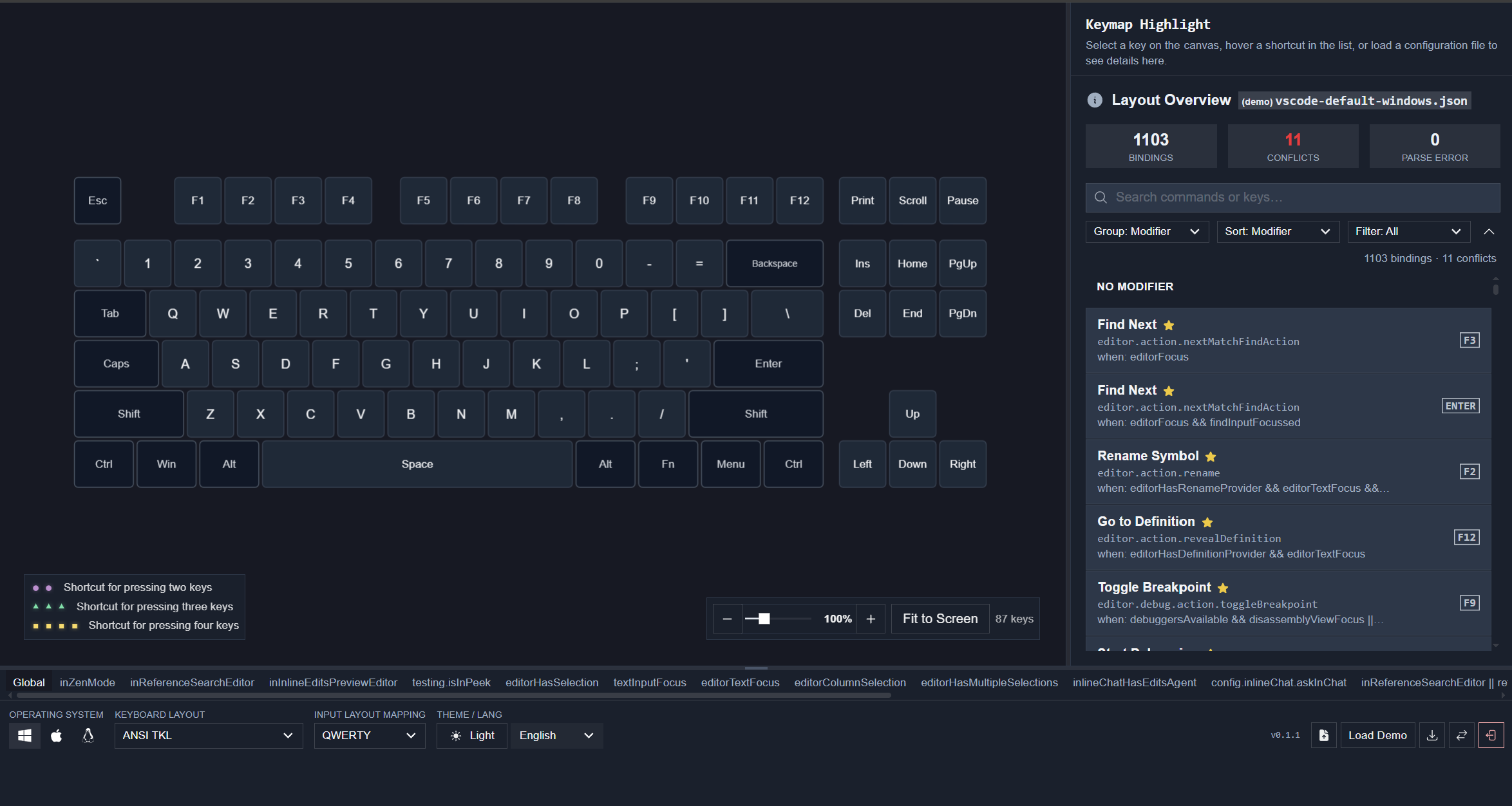Viewport: 1512px width, 806px height.
Task: Click the swap arrows icon button
Action: coord(1462,735)
